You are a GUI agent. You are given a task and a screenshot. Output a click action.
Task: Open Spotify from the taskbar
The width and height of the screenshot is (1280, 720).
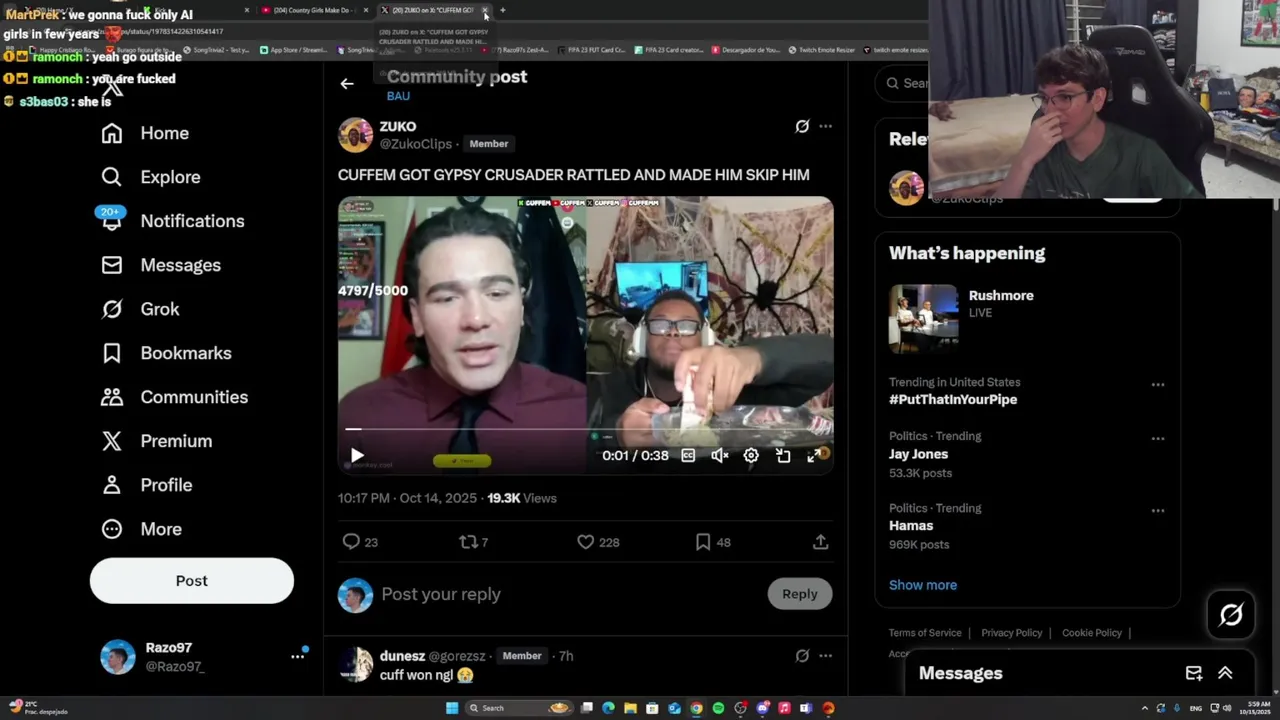tap(718, 708)
